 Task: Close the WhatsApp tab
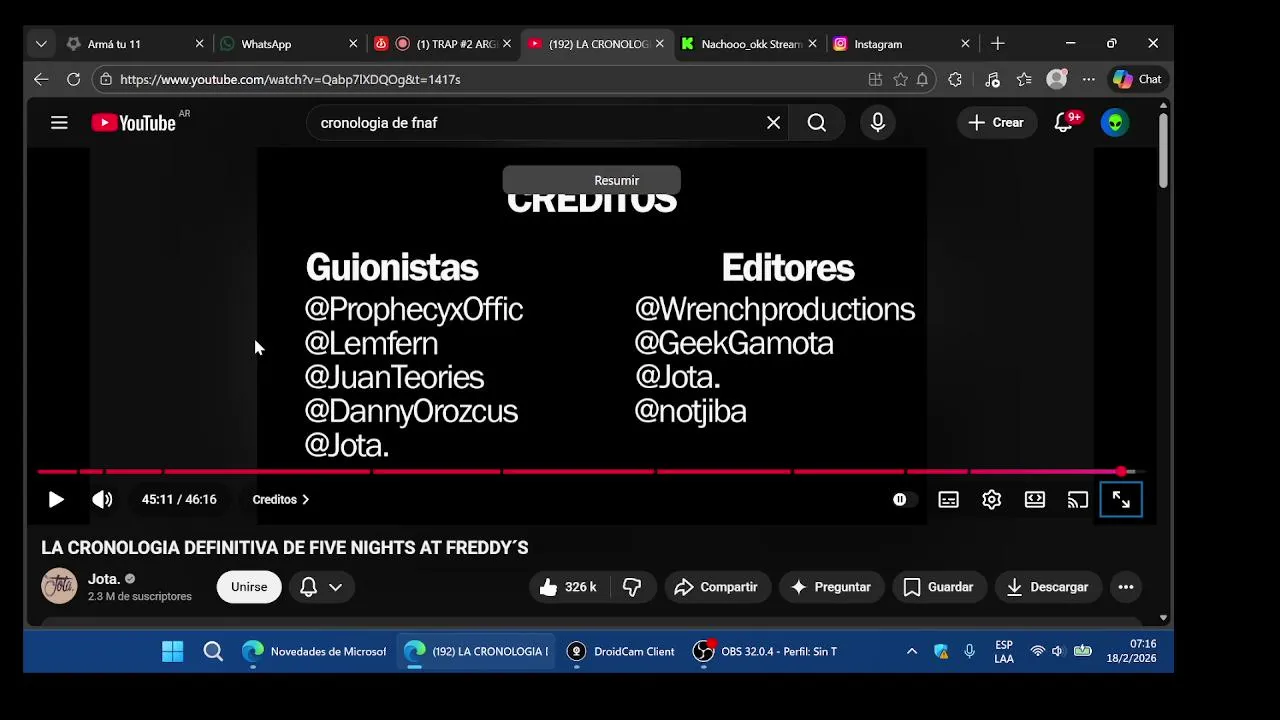click(x=353, y=44)
